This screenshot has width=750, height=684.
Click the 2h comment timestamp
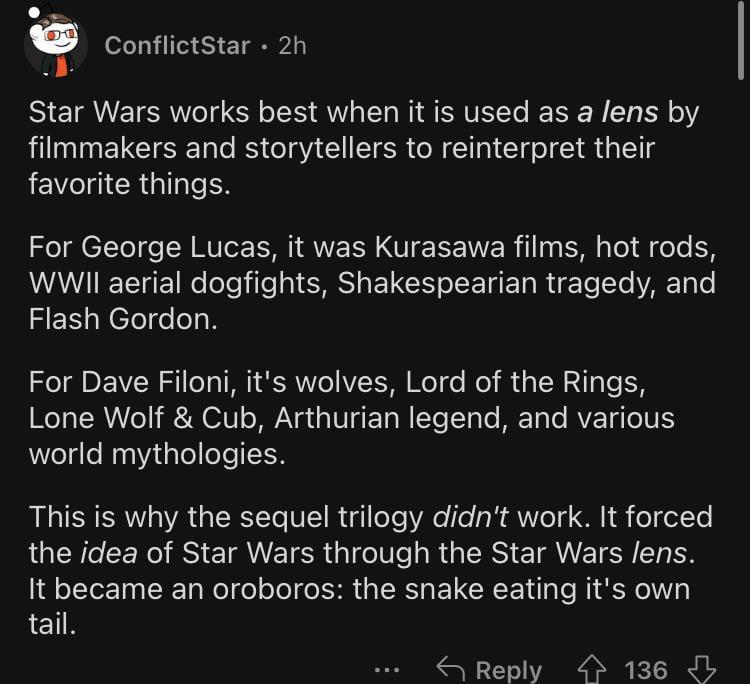(x=292, y=46)
